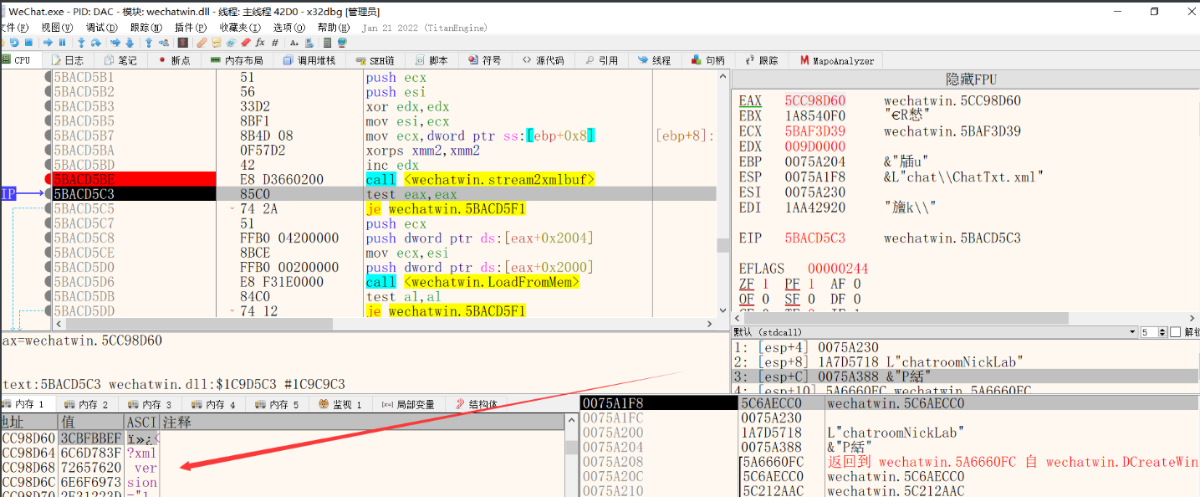Toggle breakpoint bullet at address 5BACD5C5
The image size is (1200, 497).
coord(47,209)
